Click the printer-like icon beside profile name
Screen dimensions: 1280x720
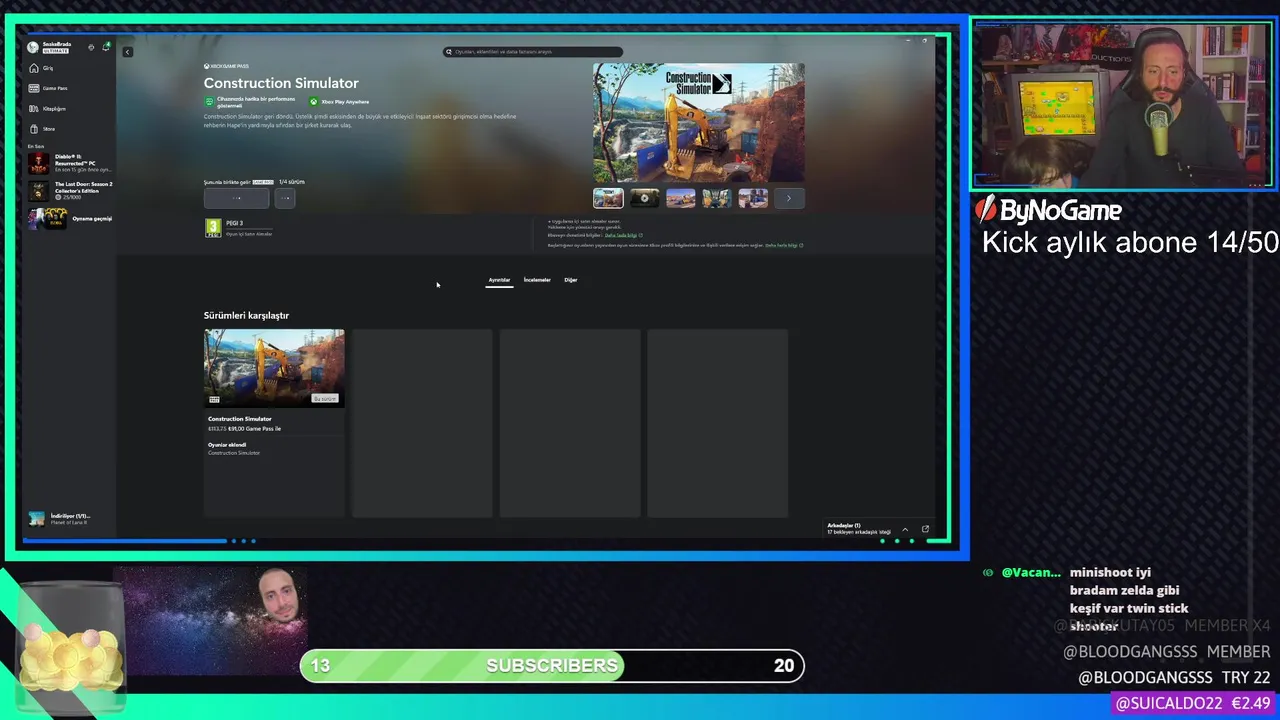[x=91, y=47]
